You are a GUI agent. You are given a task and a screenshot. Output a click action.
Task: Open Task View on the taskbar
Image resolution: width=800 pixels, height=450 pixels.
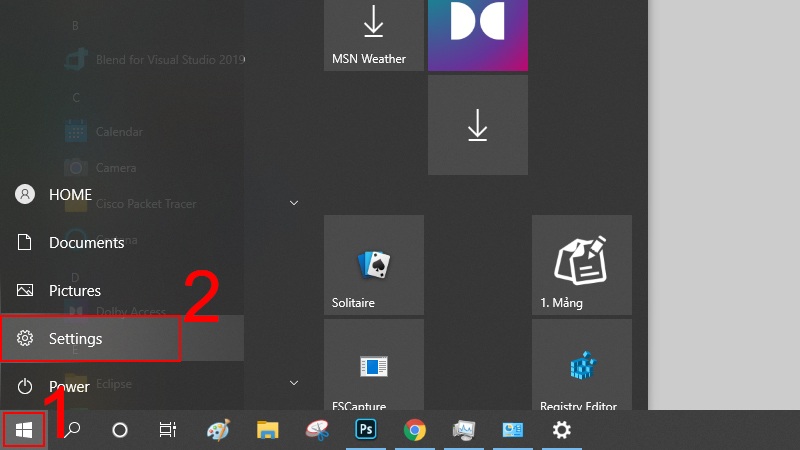point(168,430)
